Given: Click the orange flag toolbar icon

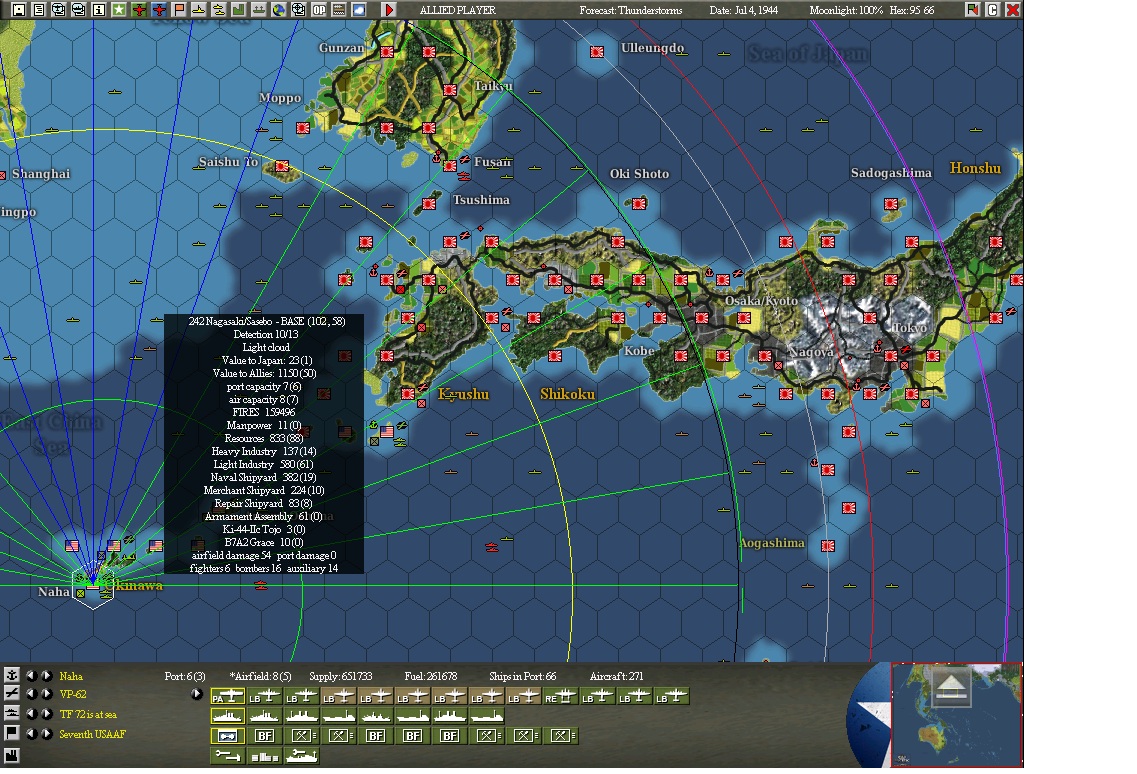Looking at the screenshot, I should [179, 9].
